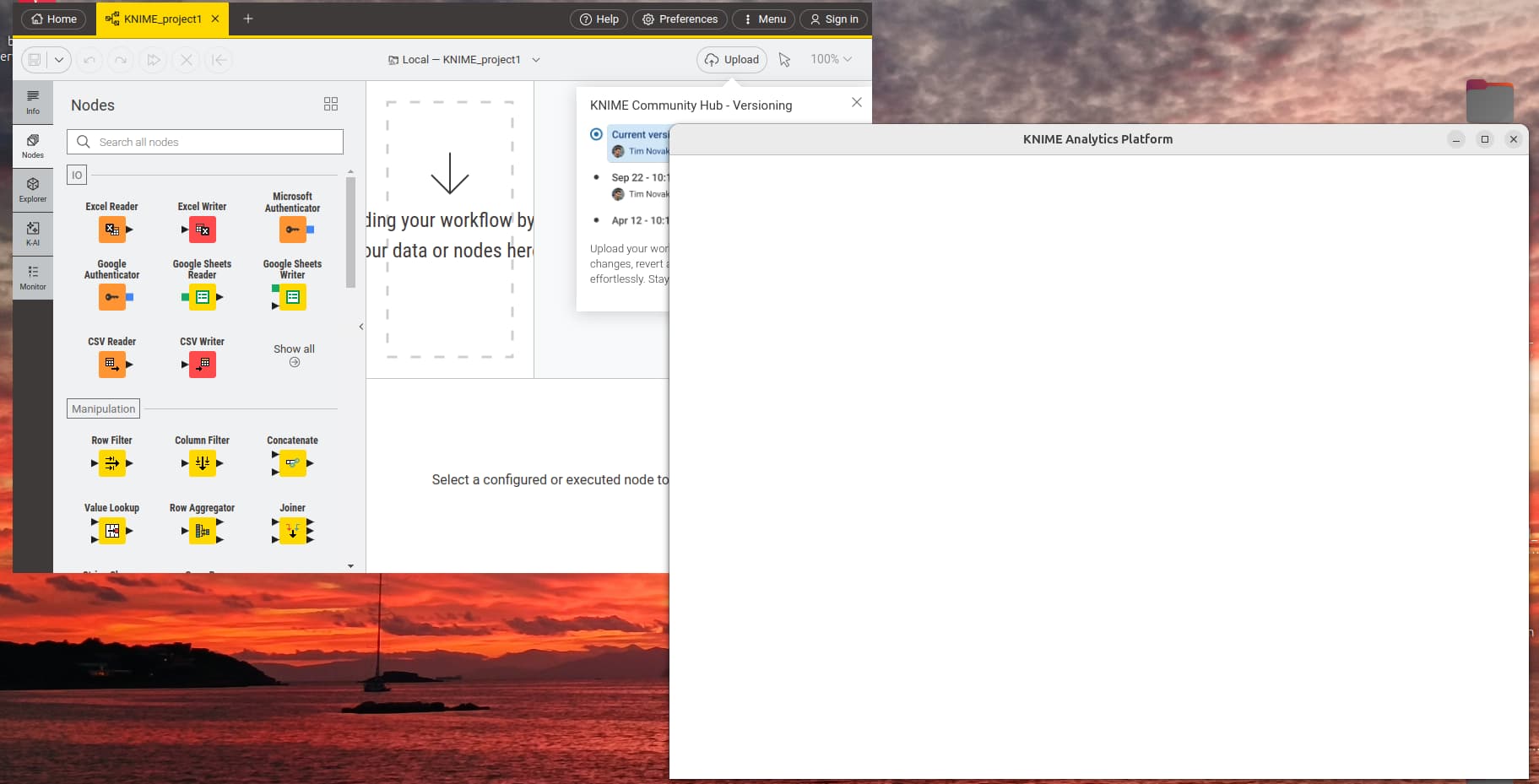The image size is (1539, 784).
Task: Click the Google Sheets Writer node icon
Action: pyautogui.click(x=293, y=297)
